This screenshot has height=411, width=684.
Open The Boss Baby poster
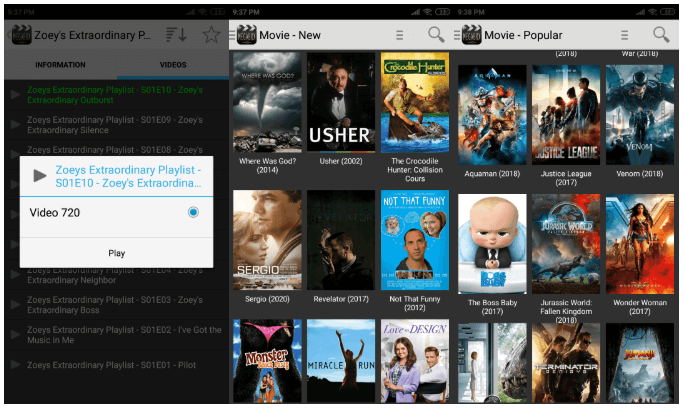click(492, 244)
